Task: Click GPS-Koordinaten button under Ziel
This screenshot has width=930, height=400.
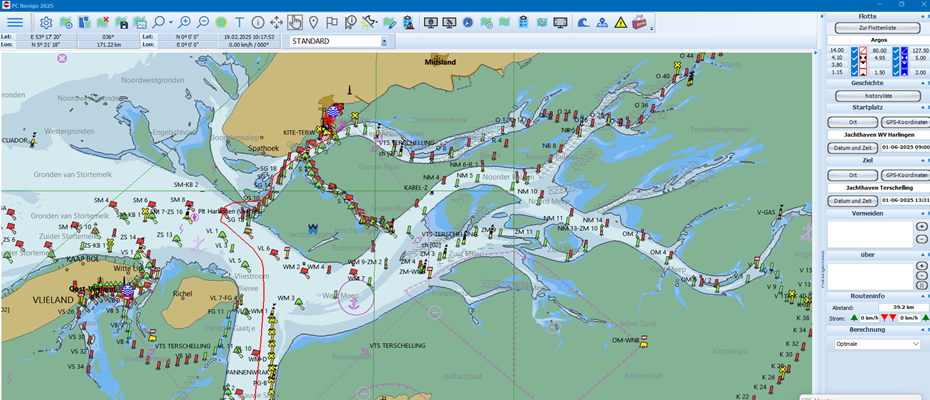Action: click(905, 175)
